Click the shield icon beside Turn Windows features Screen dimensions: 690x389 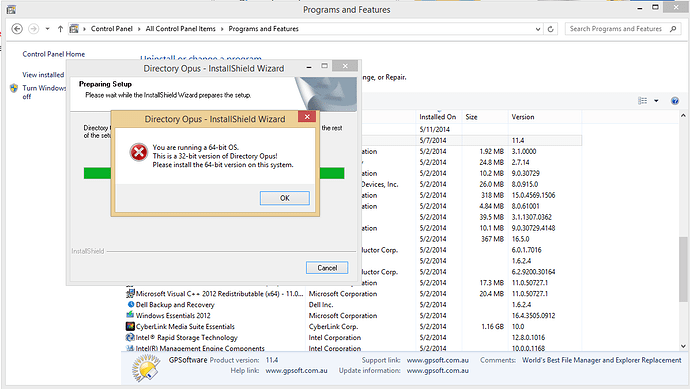pyautogui.click(x=14, y=88)
